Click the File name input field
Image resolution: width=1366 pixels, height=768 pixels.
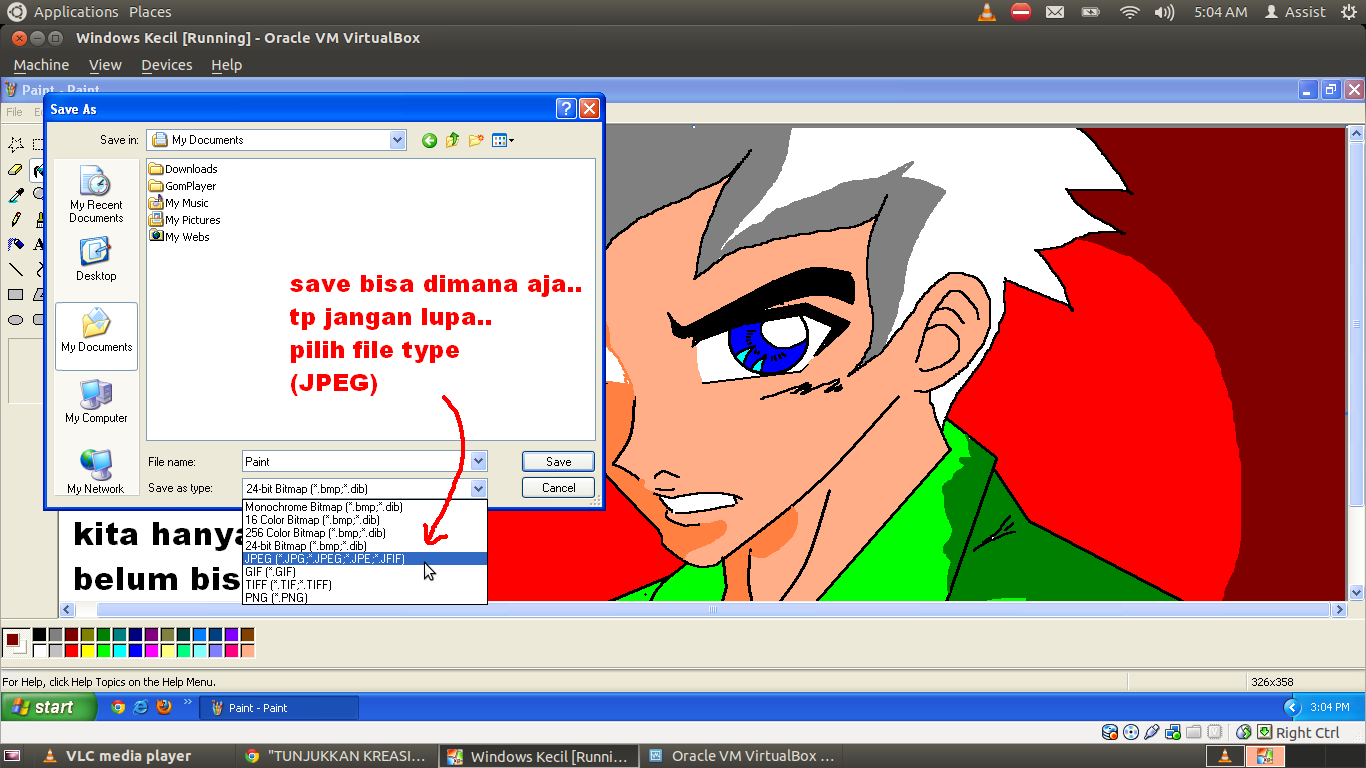point(356,461)
